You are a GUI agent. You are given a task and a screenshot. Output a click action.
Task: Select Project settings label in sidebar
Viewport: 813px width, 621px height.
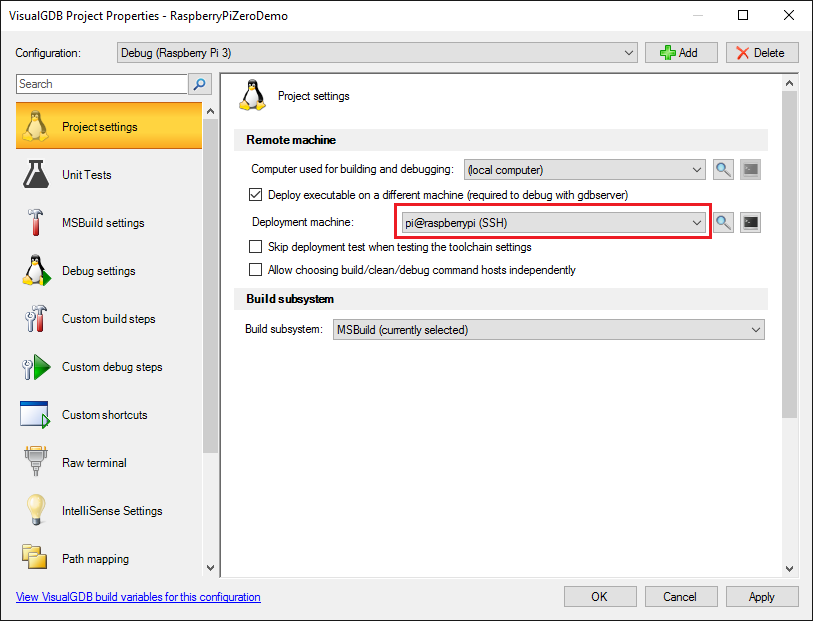[100, 127]
